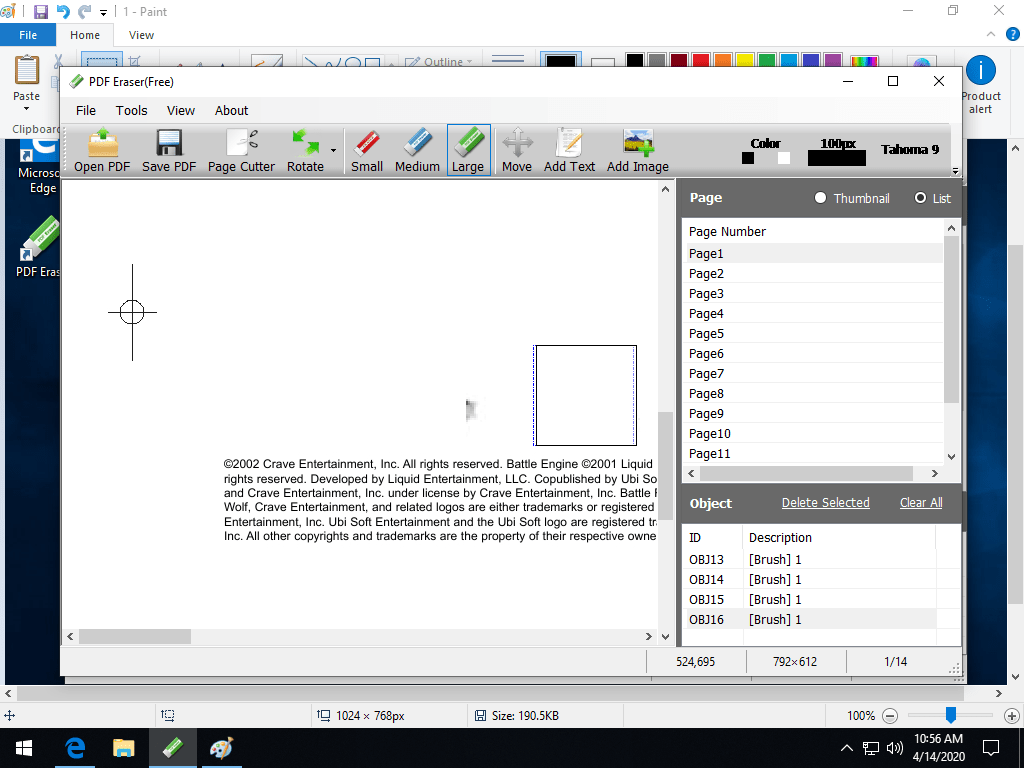Select the Page Cutter tool
1024x768 pixels.
[241, 150]
